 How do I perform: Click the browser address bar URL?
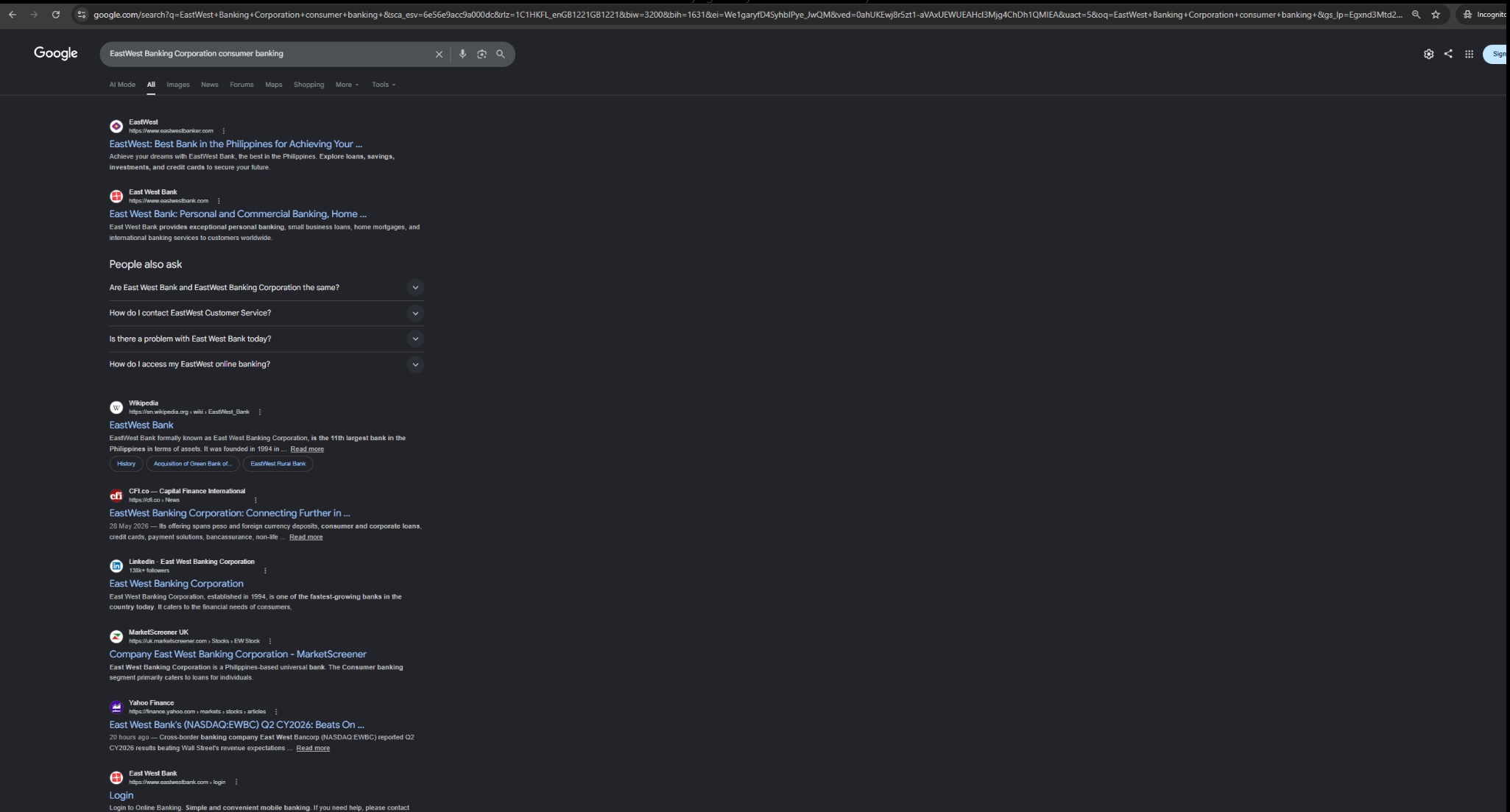pos(748,14)
